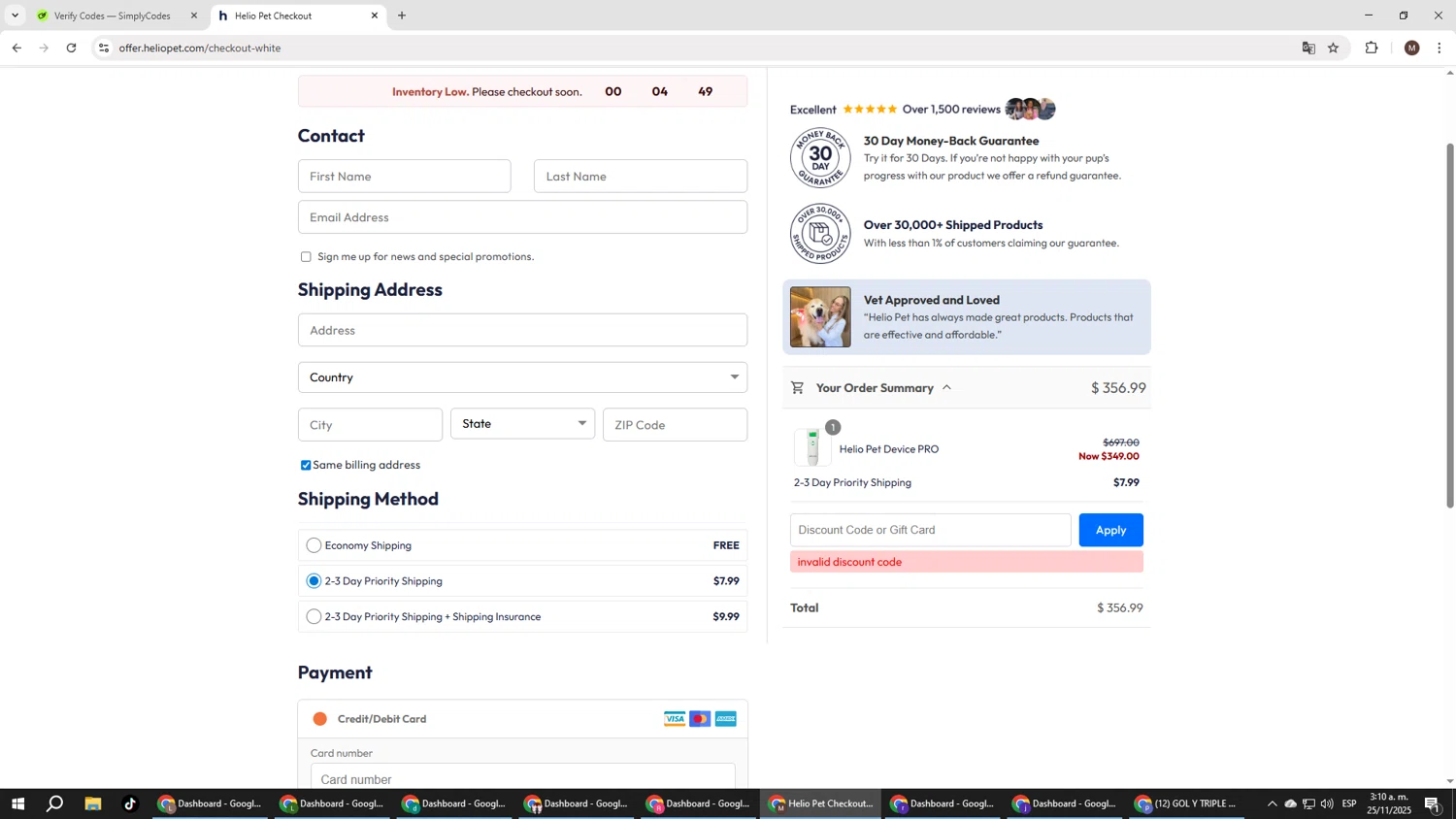Screen dimensions: 1456x819
Task: Open the OneDrive cloud tray icon
Action: coord(1290,804)
